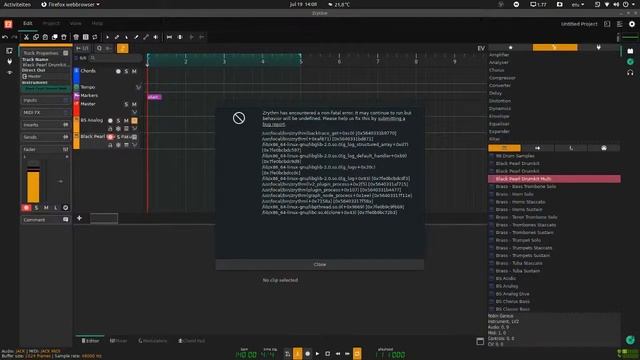Expand the Tempo track lanes

138,87
